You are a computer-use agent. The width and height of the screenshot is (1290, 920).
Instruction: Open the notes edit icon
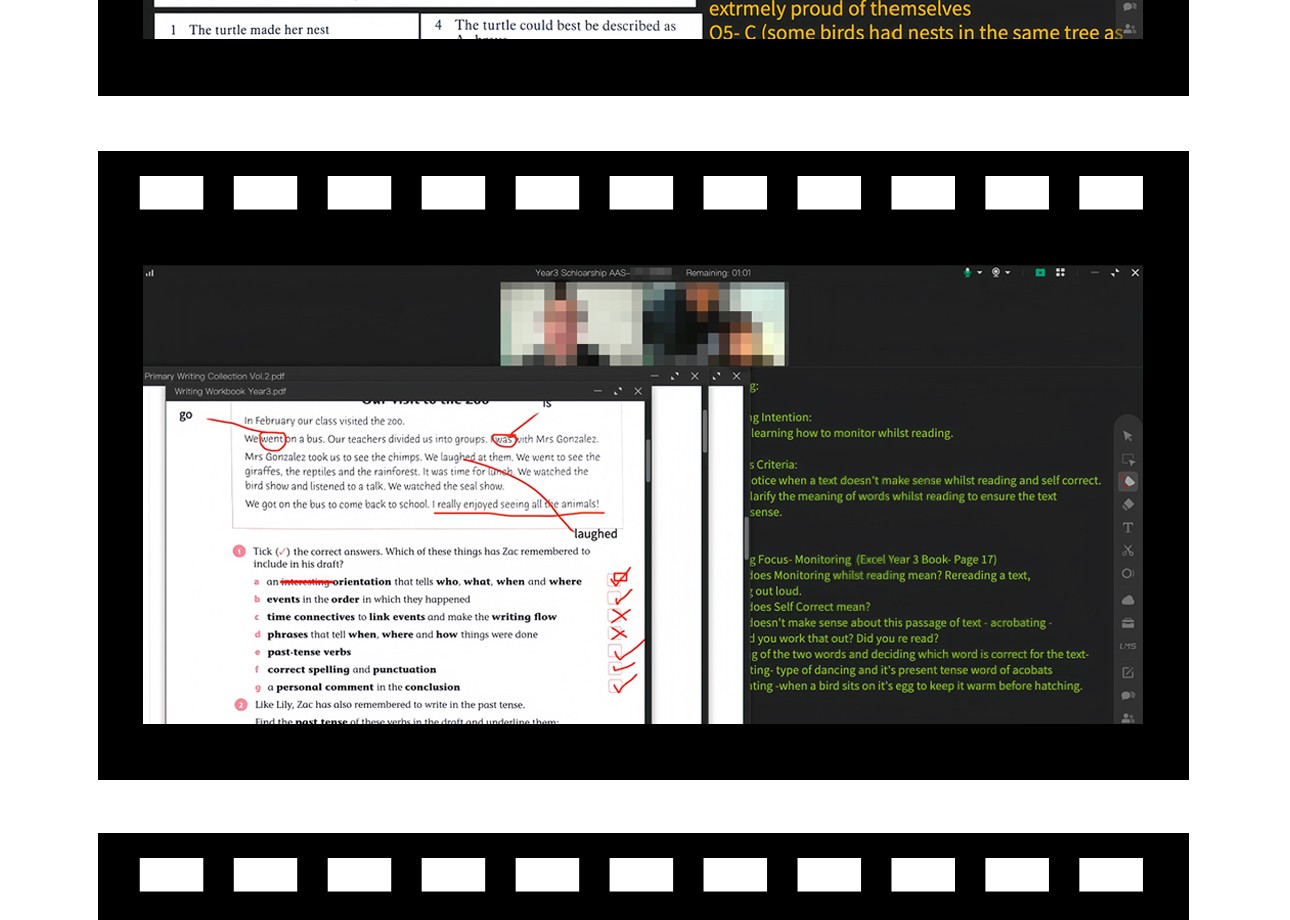[x=1128, y=672]
